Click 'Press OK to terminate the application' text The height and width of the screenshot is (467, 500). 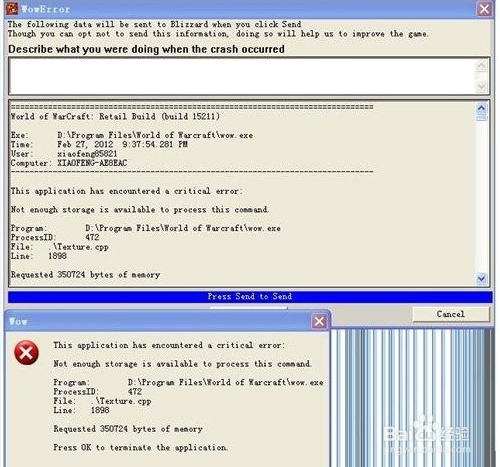click(x=140, y=447)
